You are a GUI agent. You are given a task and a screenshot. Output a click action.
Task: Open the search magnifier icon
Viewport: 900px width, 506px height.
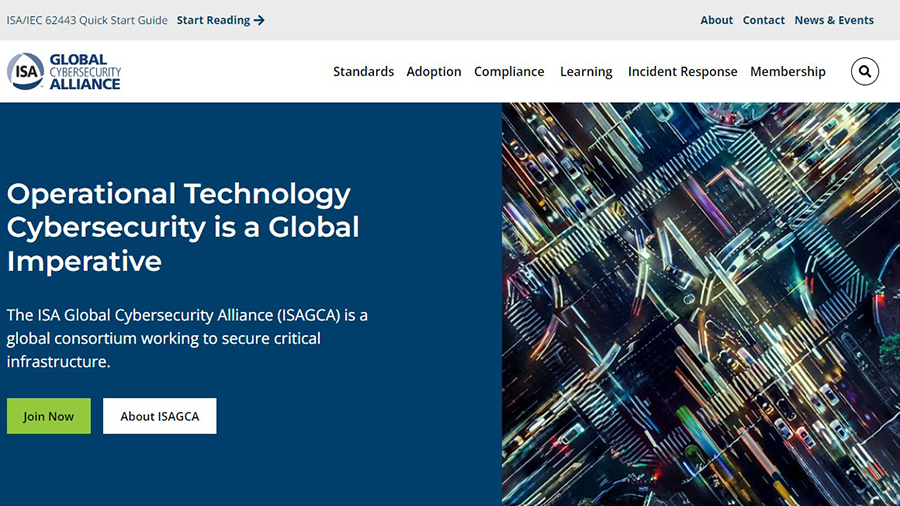click(864, 72)
